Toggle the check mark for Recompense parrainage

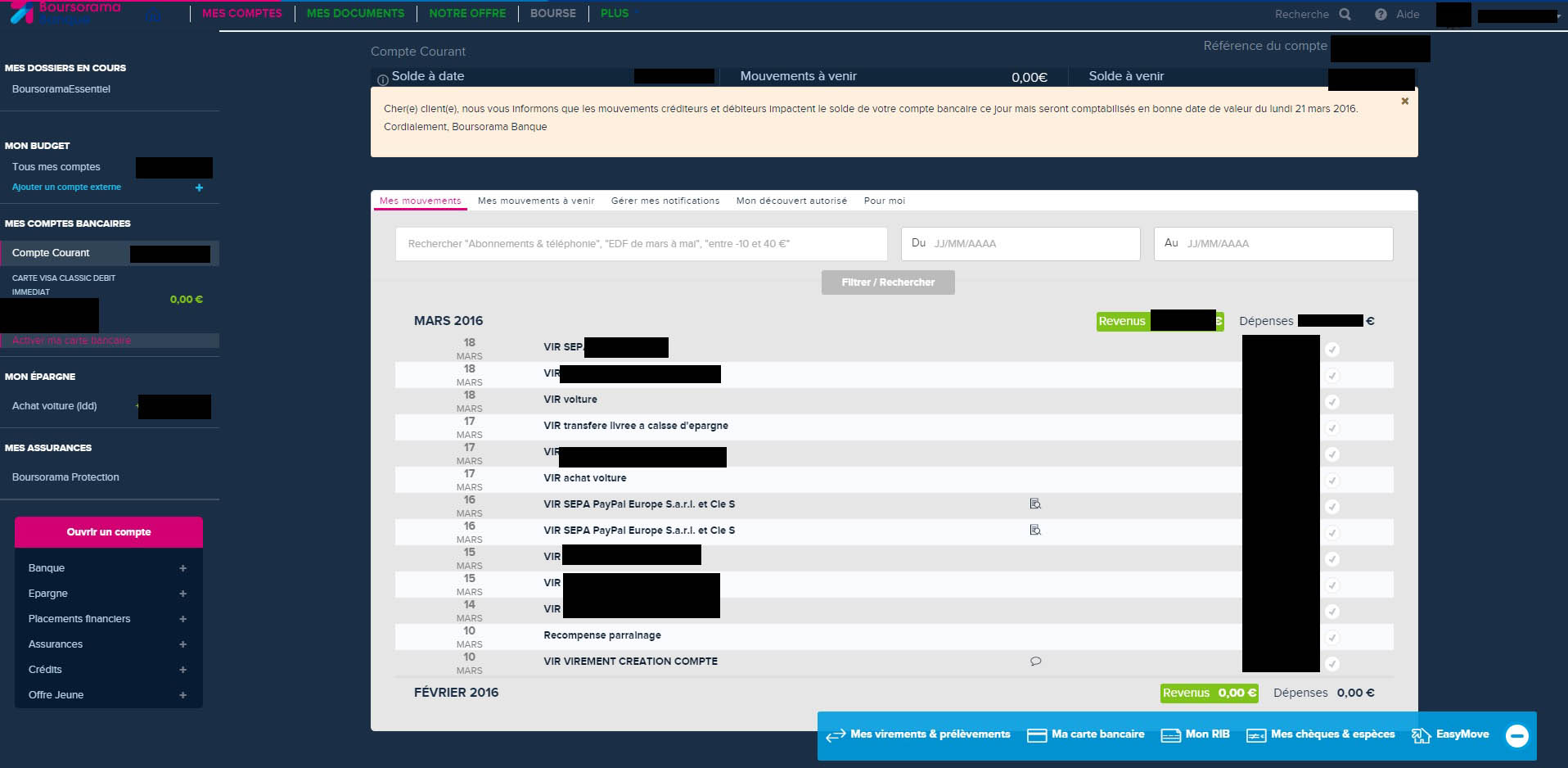coord(1332,638)
